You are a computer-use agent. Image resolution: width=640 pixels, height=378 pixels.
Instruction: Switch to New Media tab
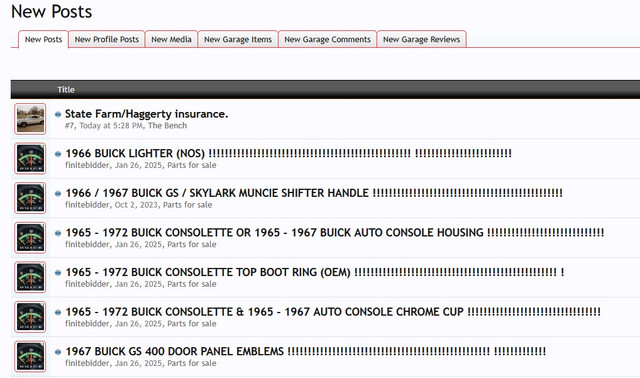click(171, 39)
